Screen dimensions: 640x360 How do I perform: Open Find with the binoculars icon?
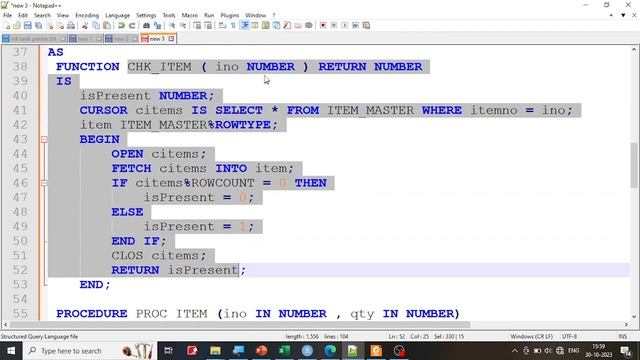click(x=146, y=25)
